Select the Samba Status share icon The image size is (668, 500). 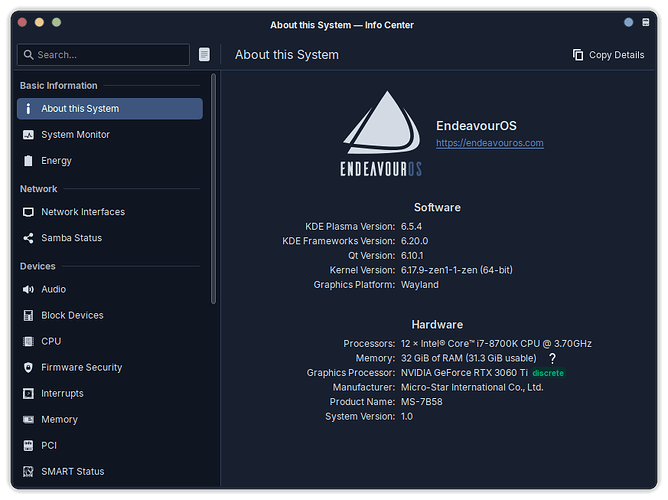point(28,238)
